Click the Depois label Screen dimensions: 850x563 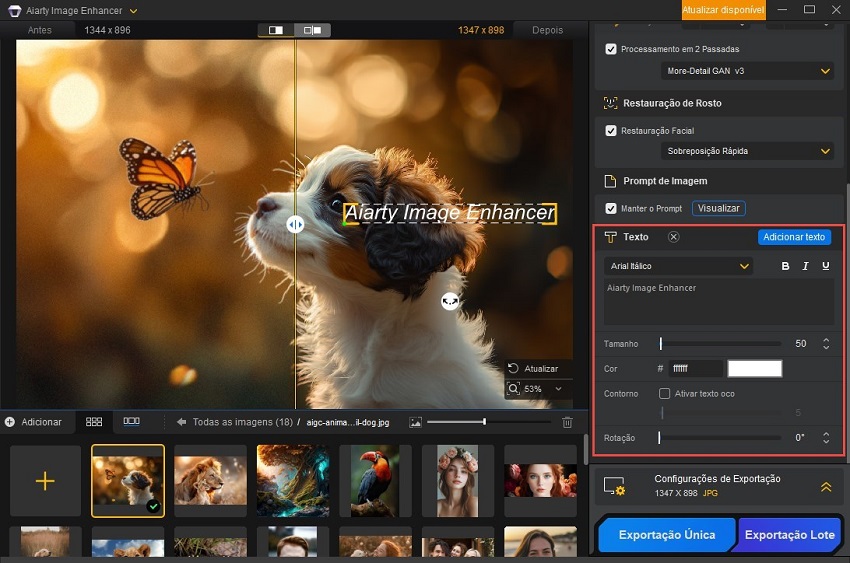pyautogui.click(x=548, y=30)
